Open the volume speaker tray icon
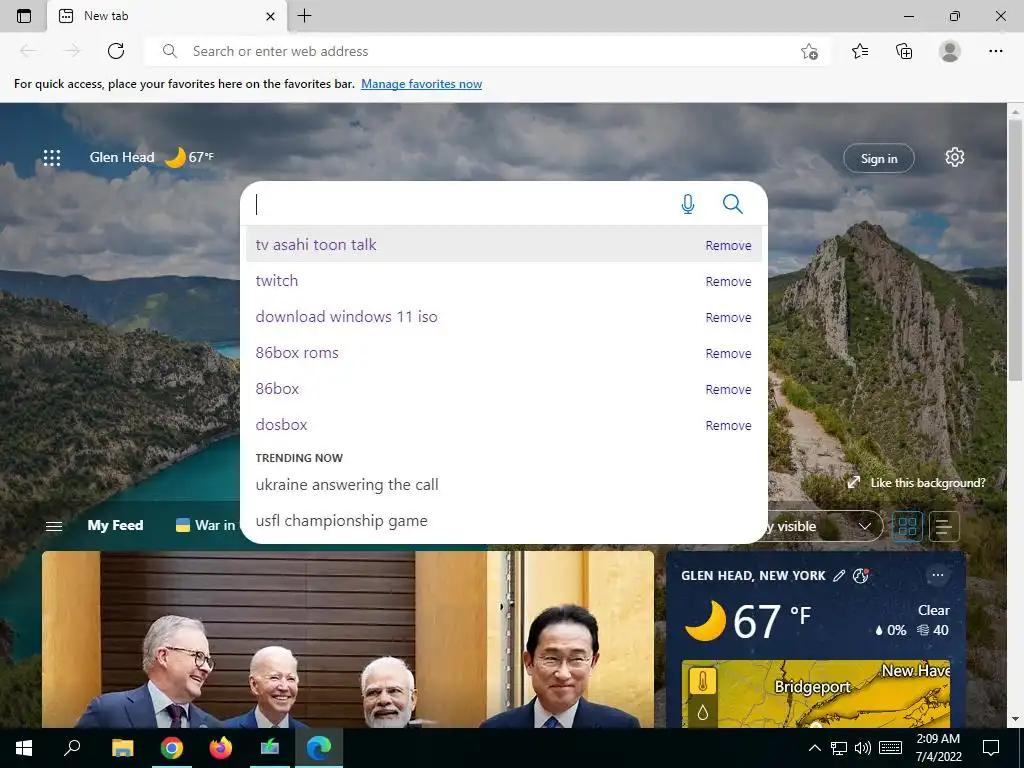 (x=863, y=748)
